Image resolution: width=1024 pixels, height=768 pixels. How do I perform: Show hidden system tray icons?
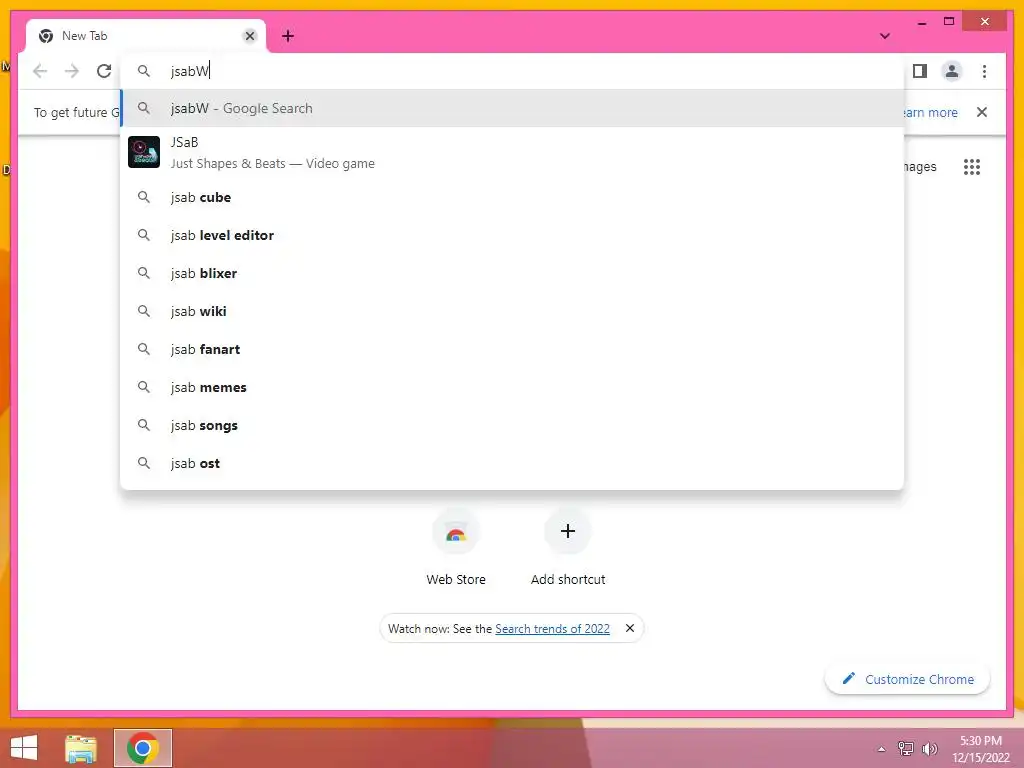882,749
